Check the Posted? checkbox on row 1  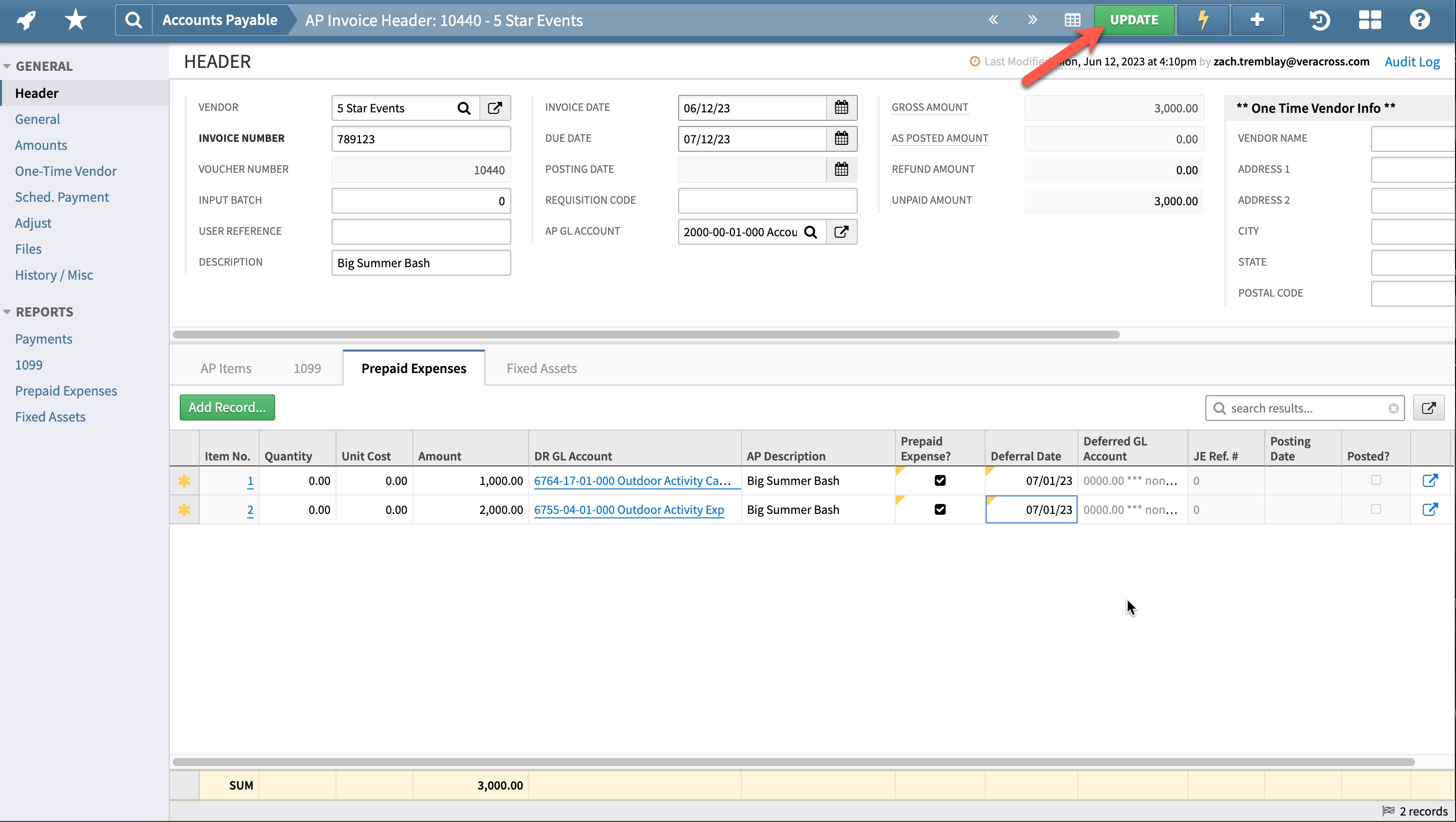pyautogui.click(x=1375, y=480)
